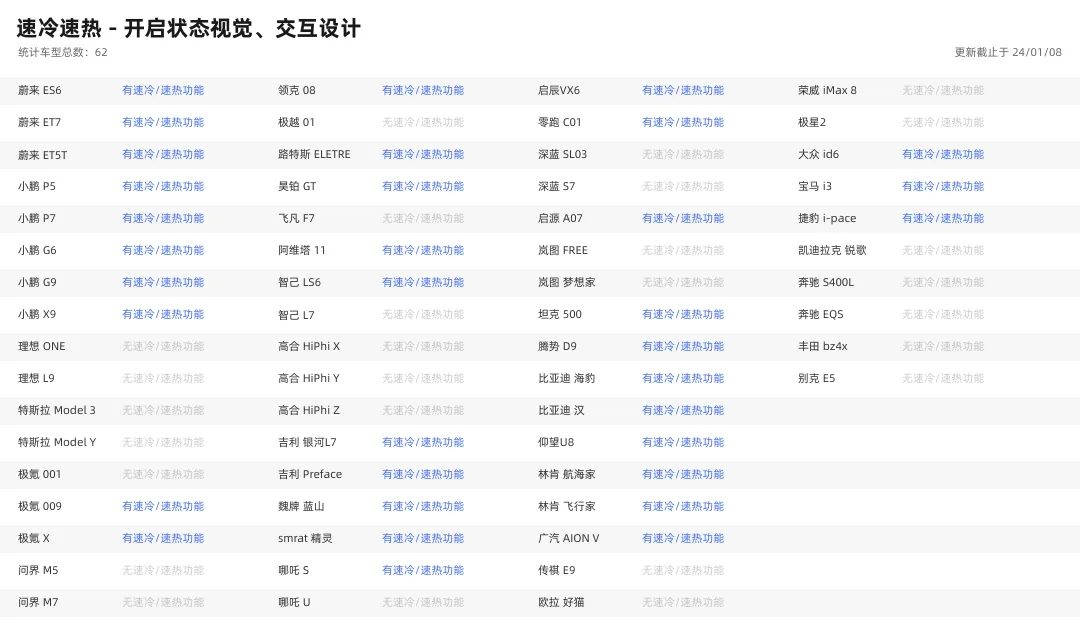
Task: Select 极星2 model name
Action: click(812, 123)
